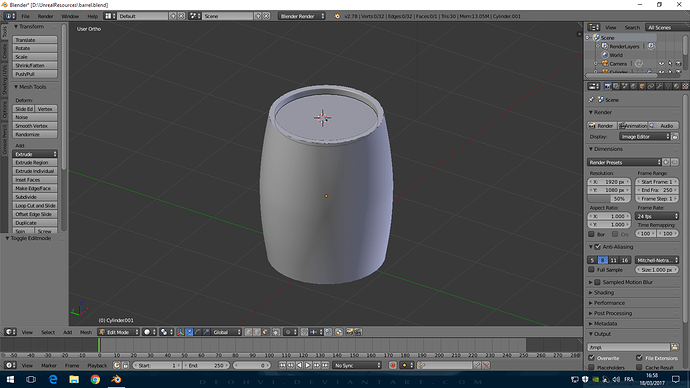
Task: Enable the Border render checkbox
Action: [x=591, y=234]
